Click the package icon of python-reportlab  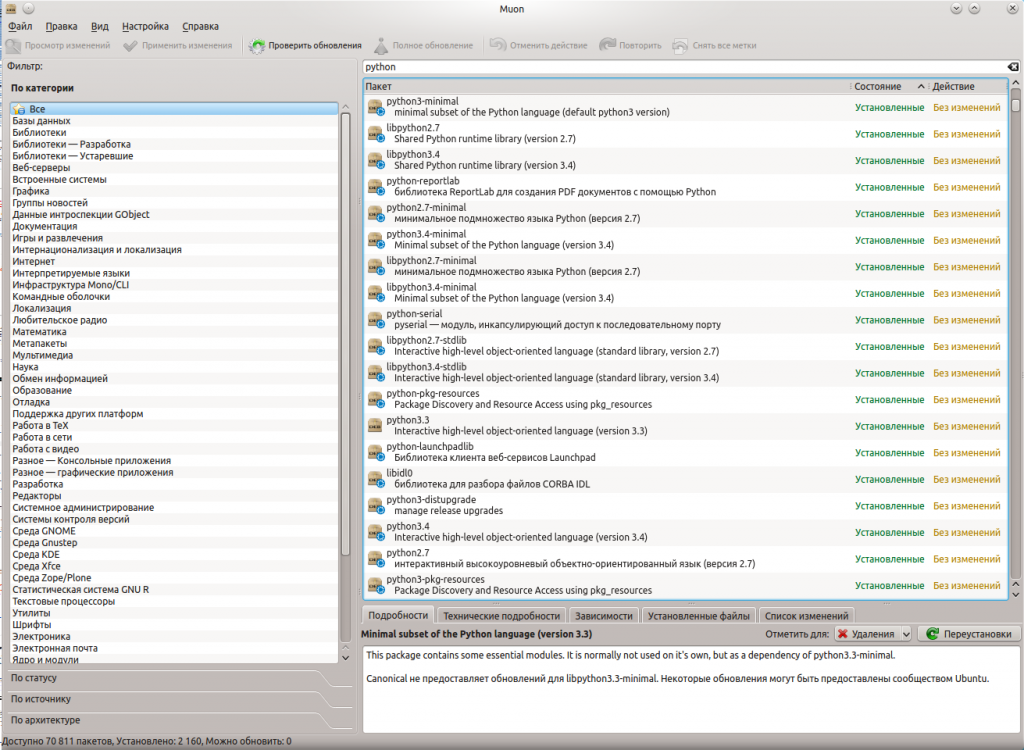pyautogui.click(x=376, y=187)
